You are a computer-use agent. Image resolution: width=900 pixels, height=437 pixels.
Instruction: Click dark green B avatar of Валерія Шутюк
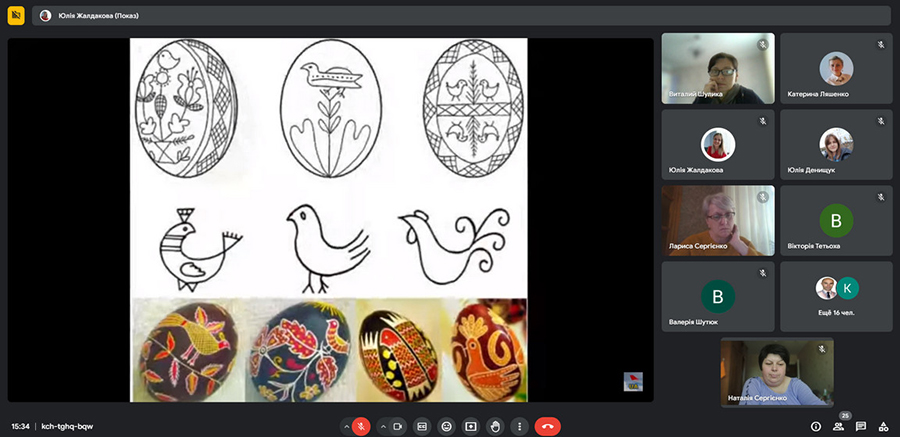(718, 297)
